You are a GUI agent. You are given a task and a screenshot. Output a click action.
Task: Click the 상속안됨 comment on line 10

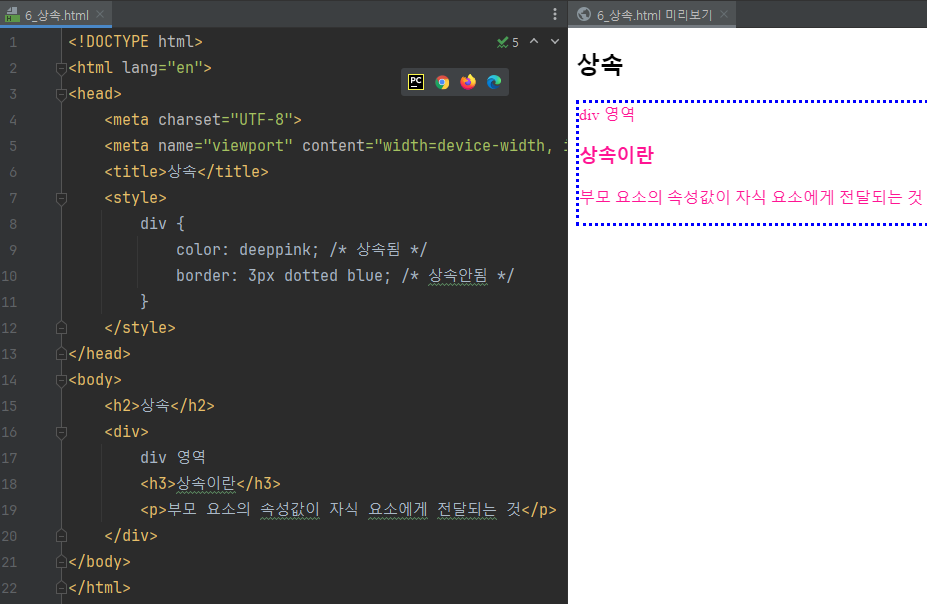click(x=458, y=276)
